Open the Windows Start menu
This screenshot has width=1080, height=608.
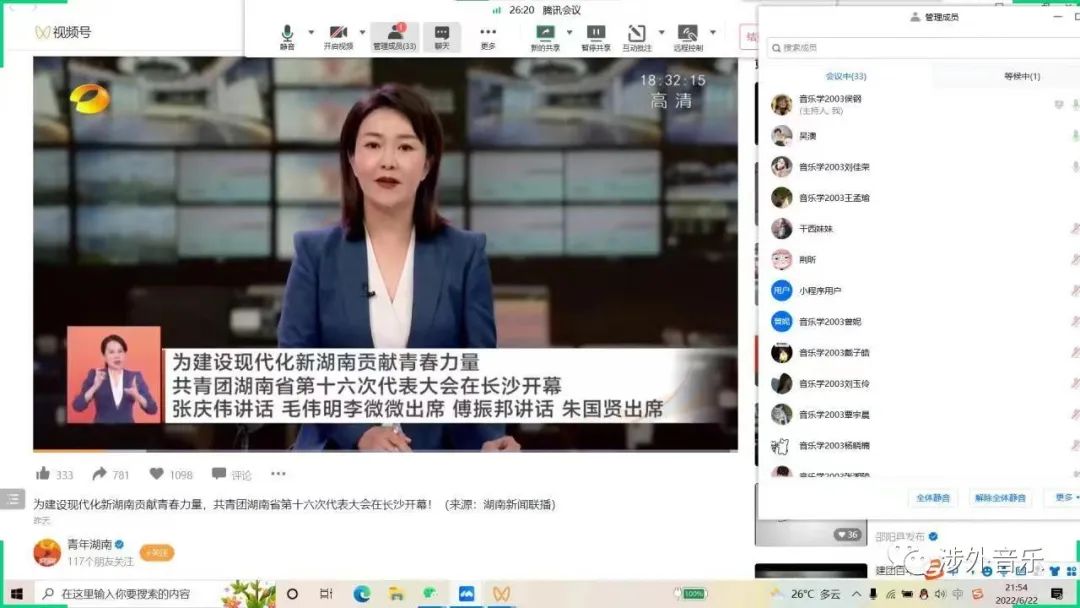17,594
